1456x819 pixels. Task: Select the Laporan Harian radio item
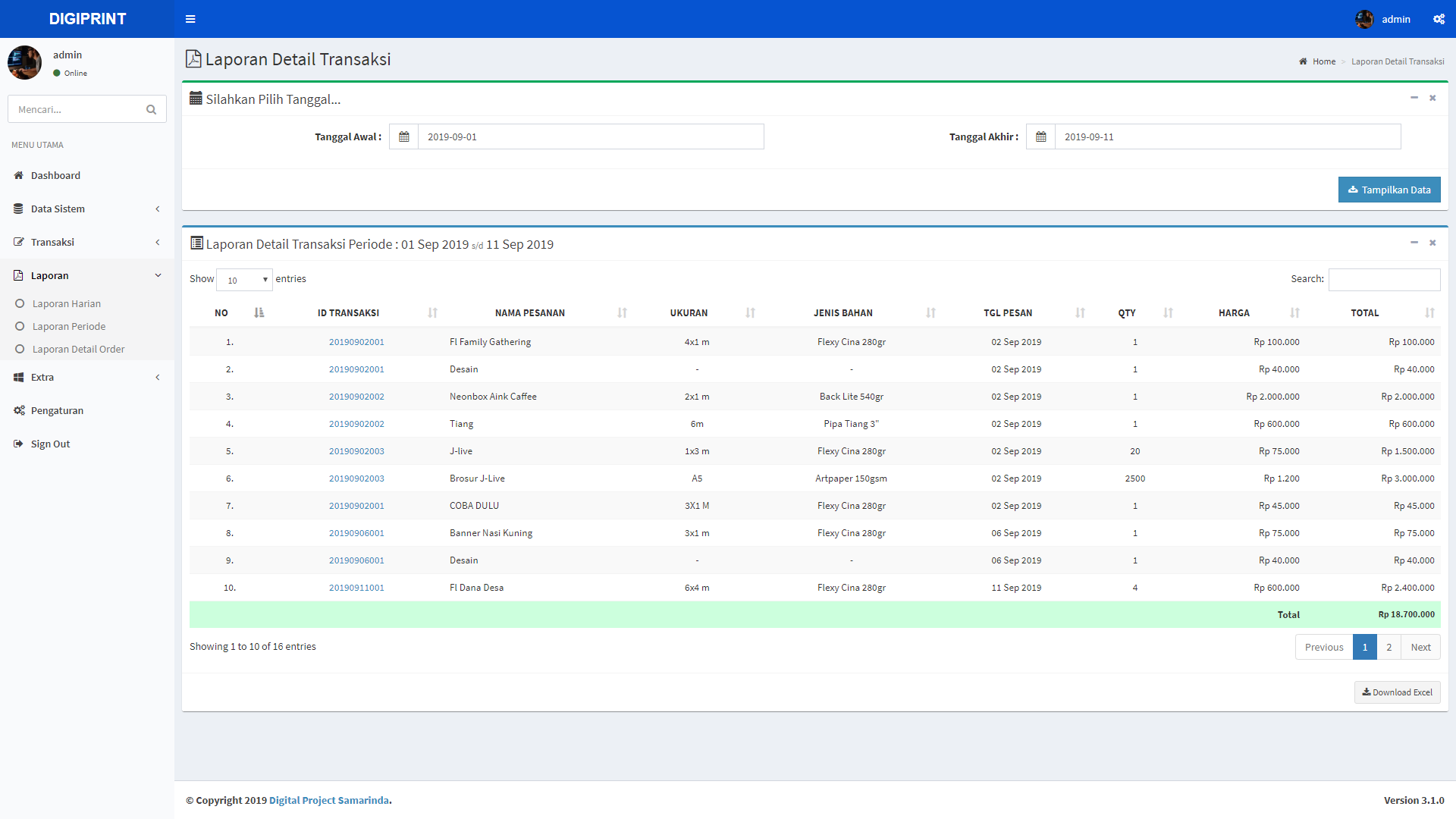pos(66,303)
